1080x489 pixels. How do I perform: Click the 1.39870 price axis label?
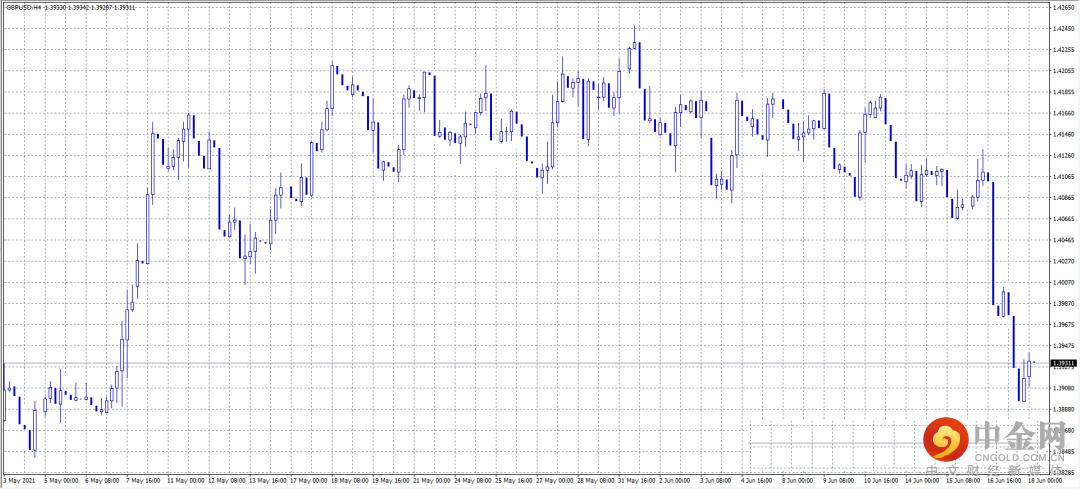[1061, 304]
